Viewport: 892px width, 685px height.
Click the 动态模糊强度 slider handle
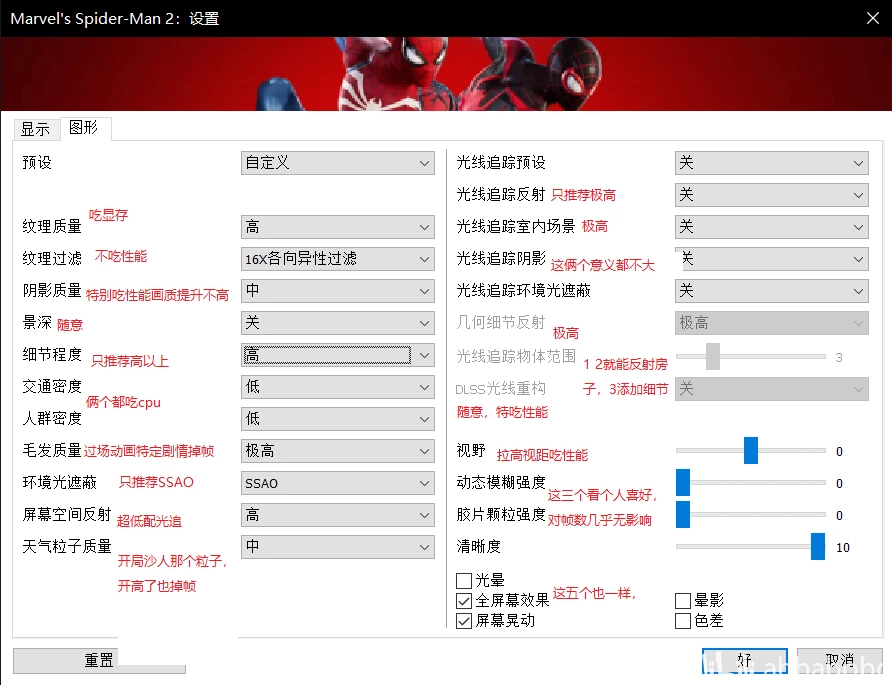click(x=683, y=482)
